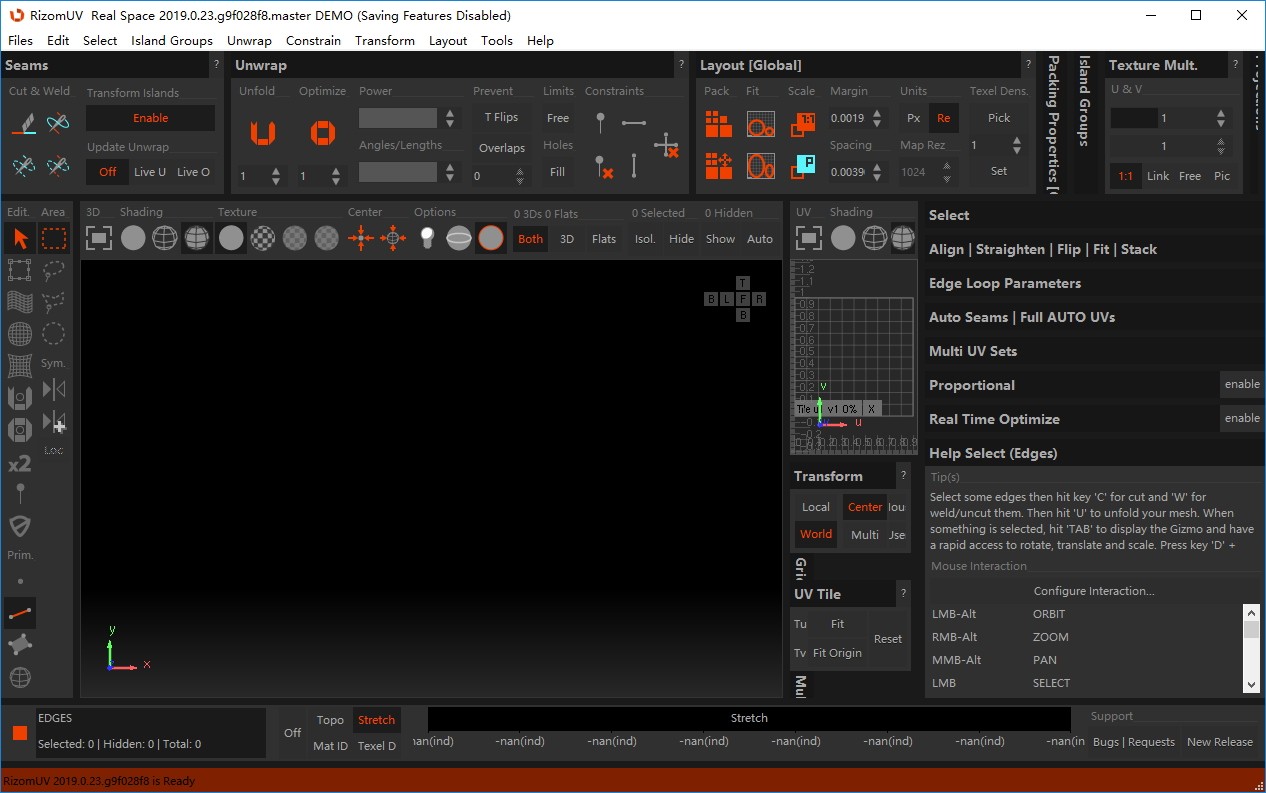Enable Real Time Optimize
The height and width of the screenshot is (793, 1266).
tap(1242, 418)
